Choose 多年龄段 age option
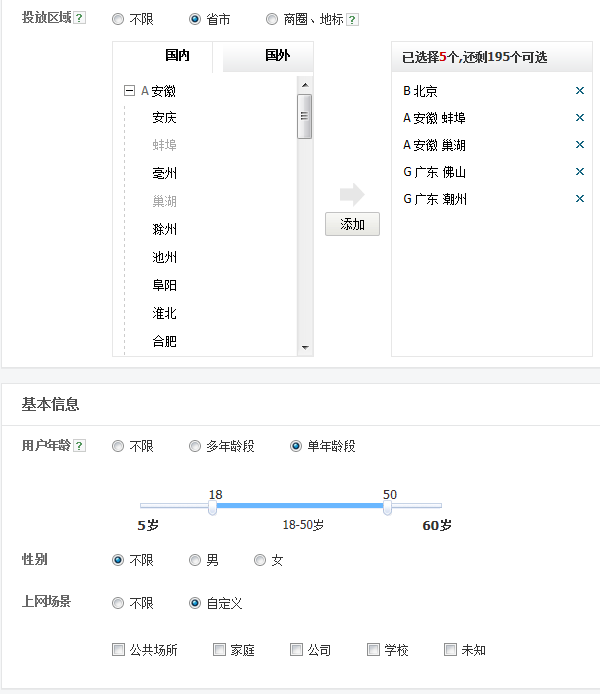The height and width of the screenshot is (694, 600). coord(195,446)
